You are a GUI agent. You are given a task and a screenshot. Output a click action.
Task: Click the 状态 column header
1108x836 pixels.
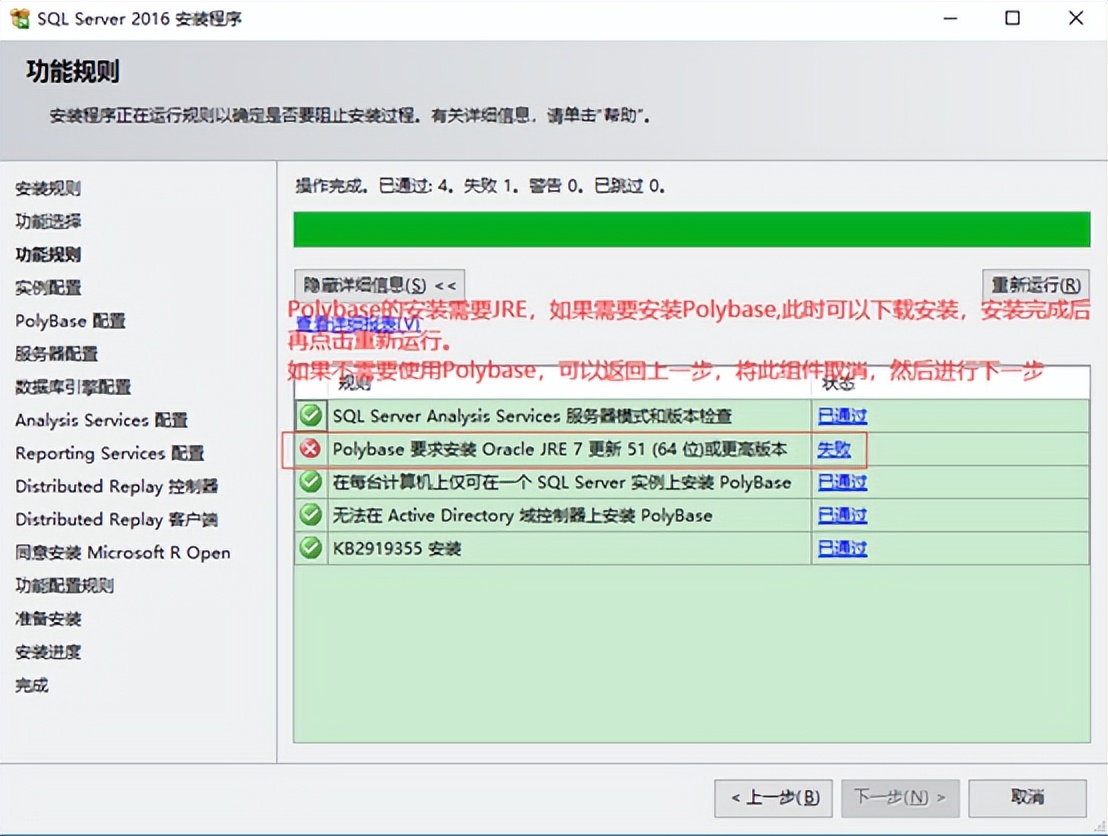pyautogui.click(x=950, y=383)
